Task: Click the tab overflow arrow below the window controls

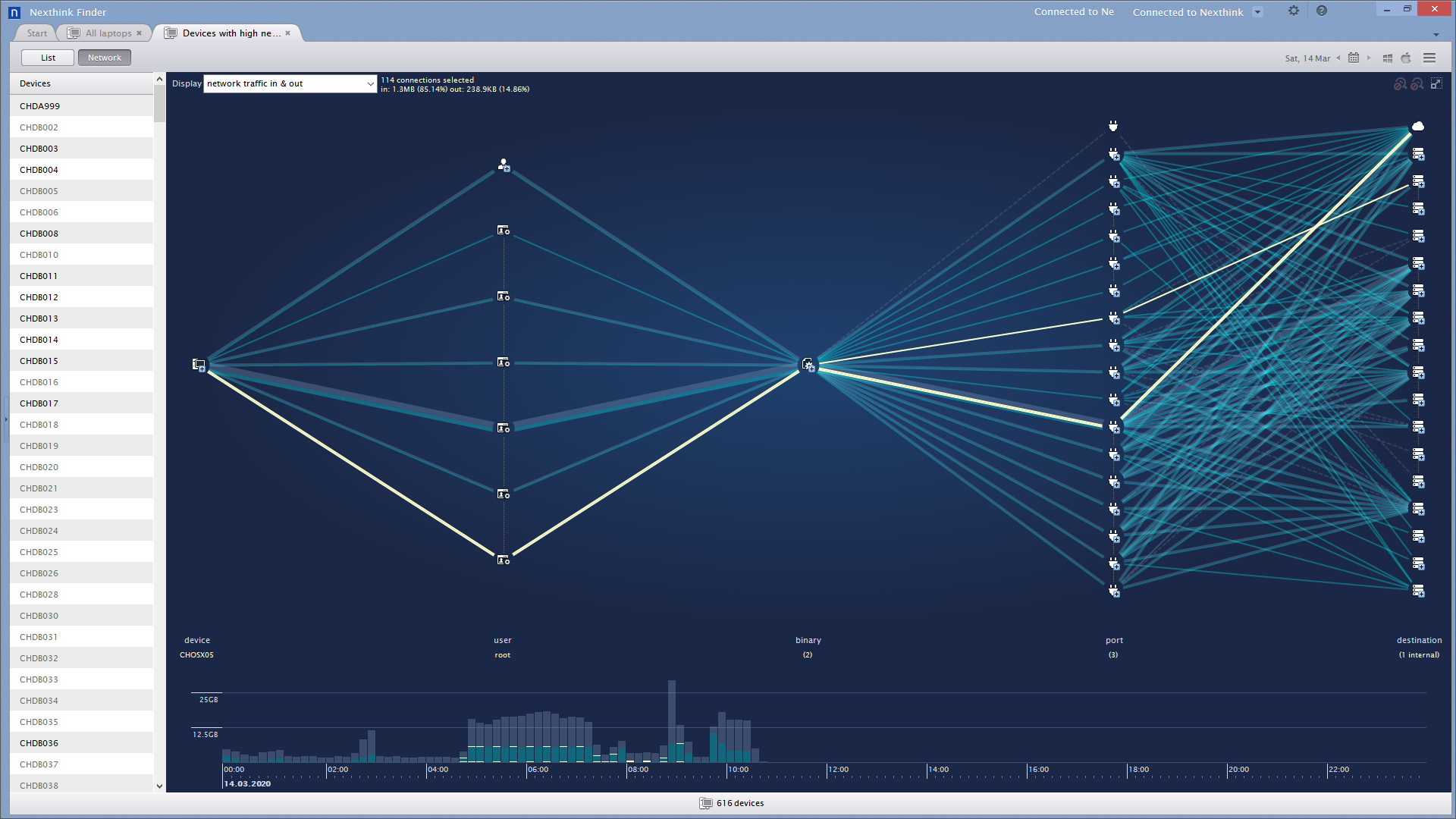Action: click(x=1436, y=34)
